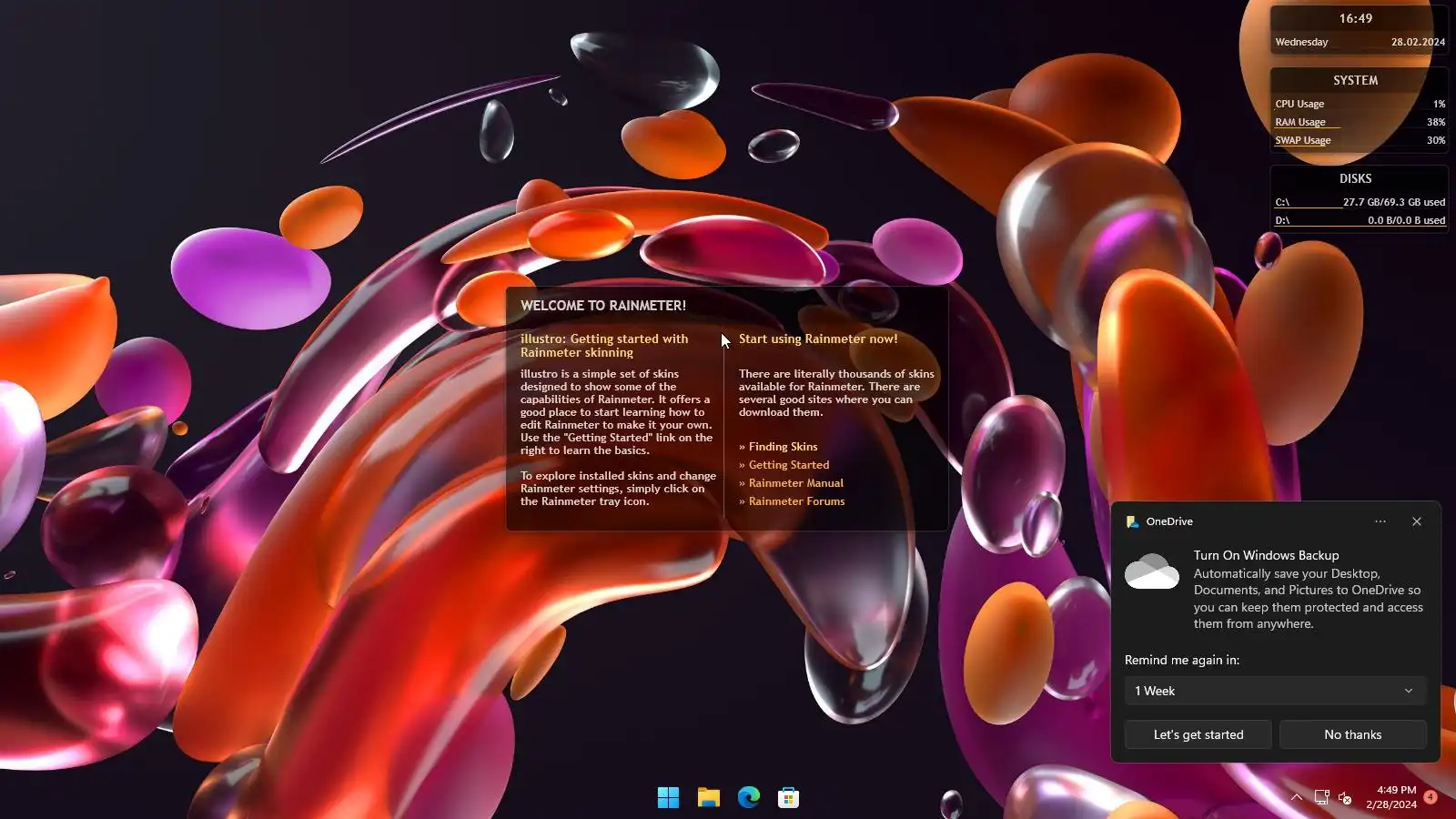Open Microsoft Store from the taskbar
The width and height of the screenshot is (1456, 819).
coord(788,798)
